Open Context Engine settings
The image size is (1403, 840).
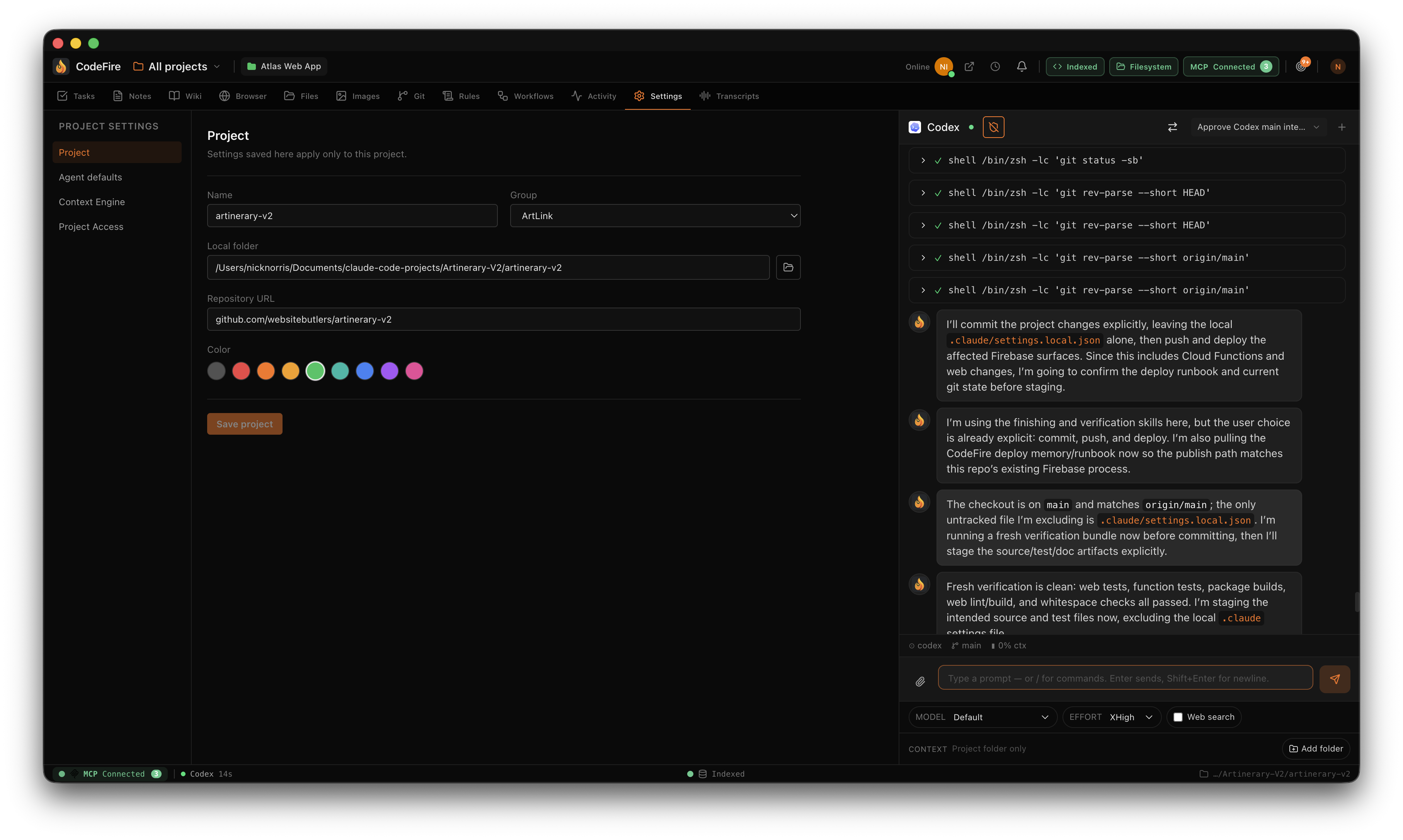(x=117, y=202)
